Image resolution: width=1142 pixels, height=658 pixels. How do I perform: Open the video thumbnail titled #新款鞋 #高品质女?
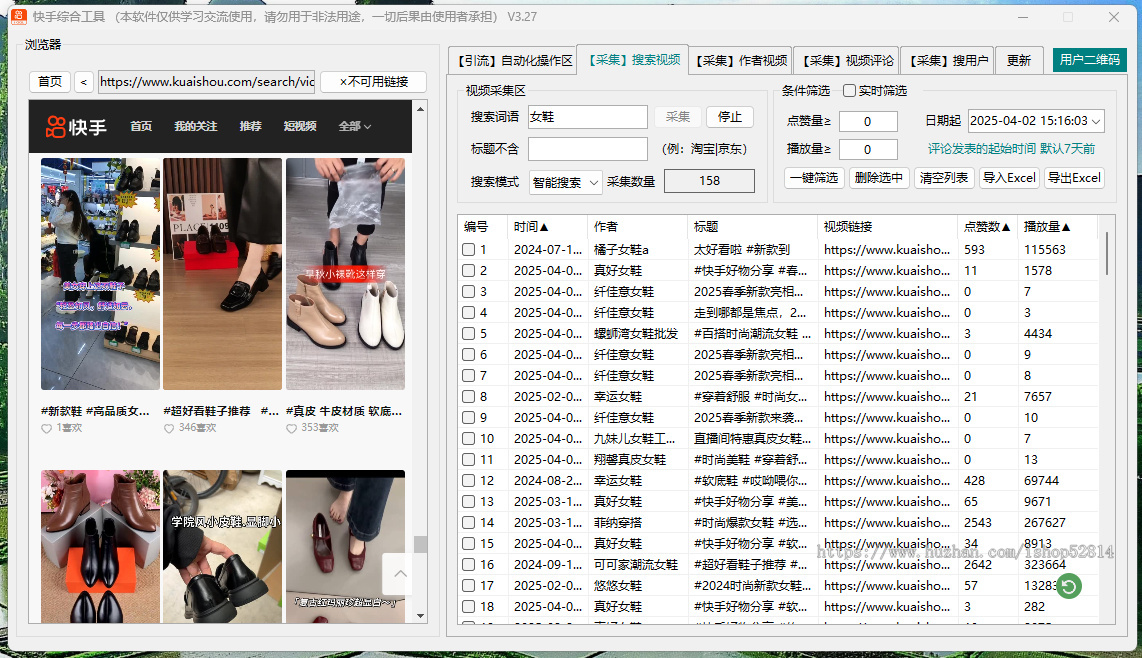tap(101, 274)
